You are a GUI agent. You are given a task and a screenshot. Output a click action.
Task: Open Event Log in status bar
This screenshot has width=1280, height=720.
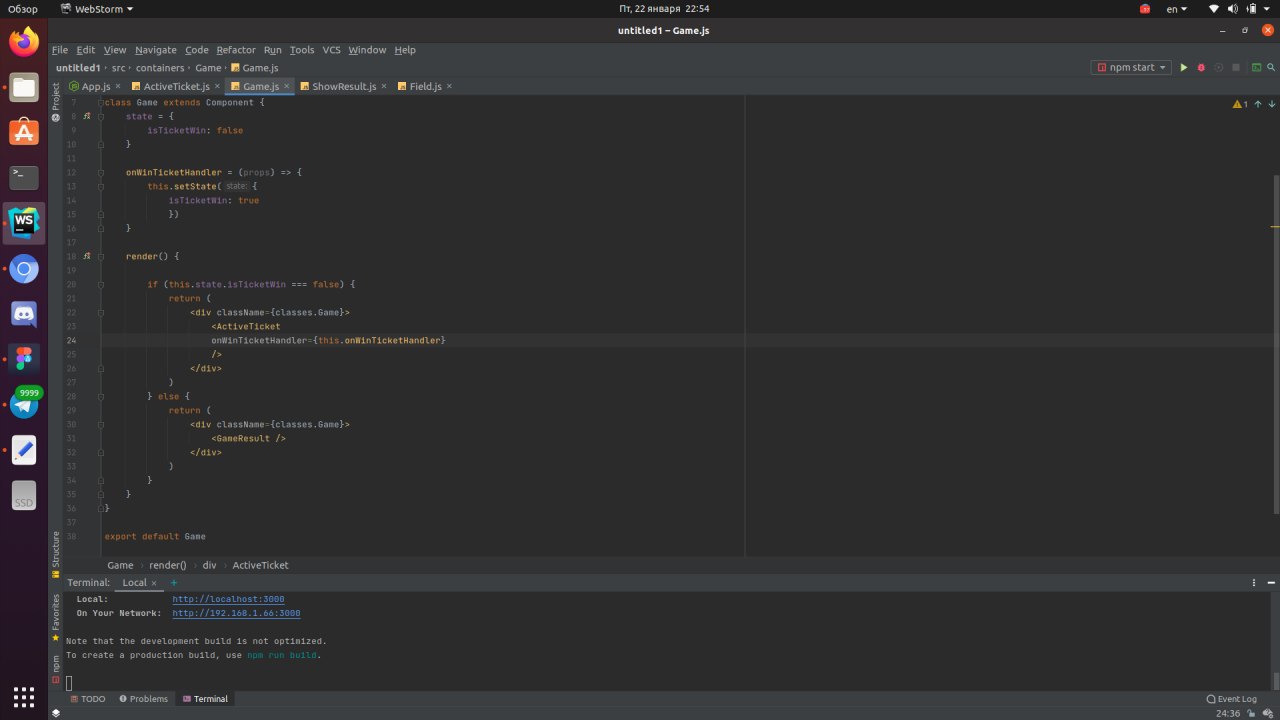[x=1232, y=699]
